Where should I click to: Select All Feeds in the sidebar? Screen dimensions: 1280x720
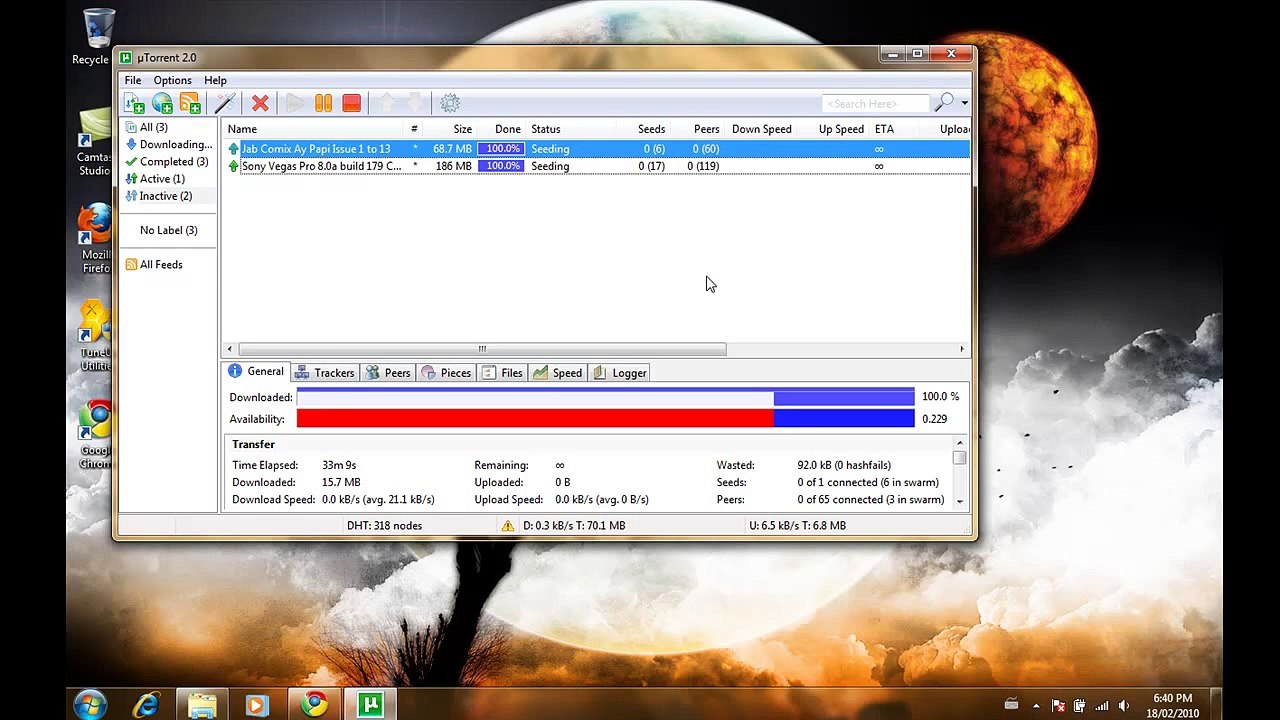(153, 264)
